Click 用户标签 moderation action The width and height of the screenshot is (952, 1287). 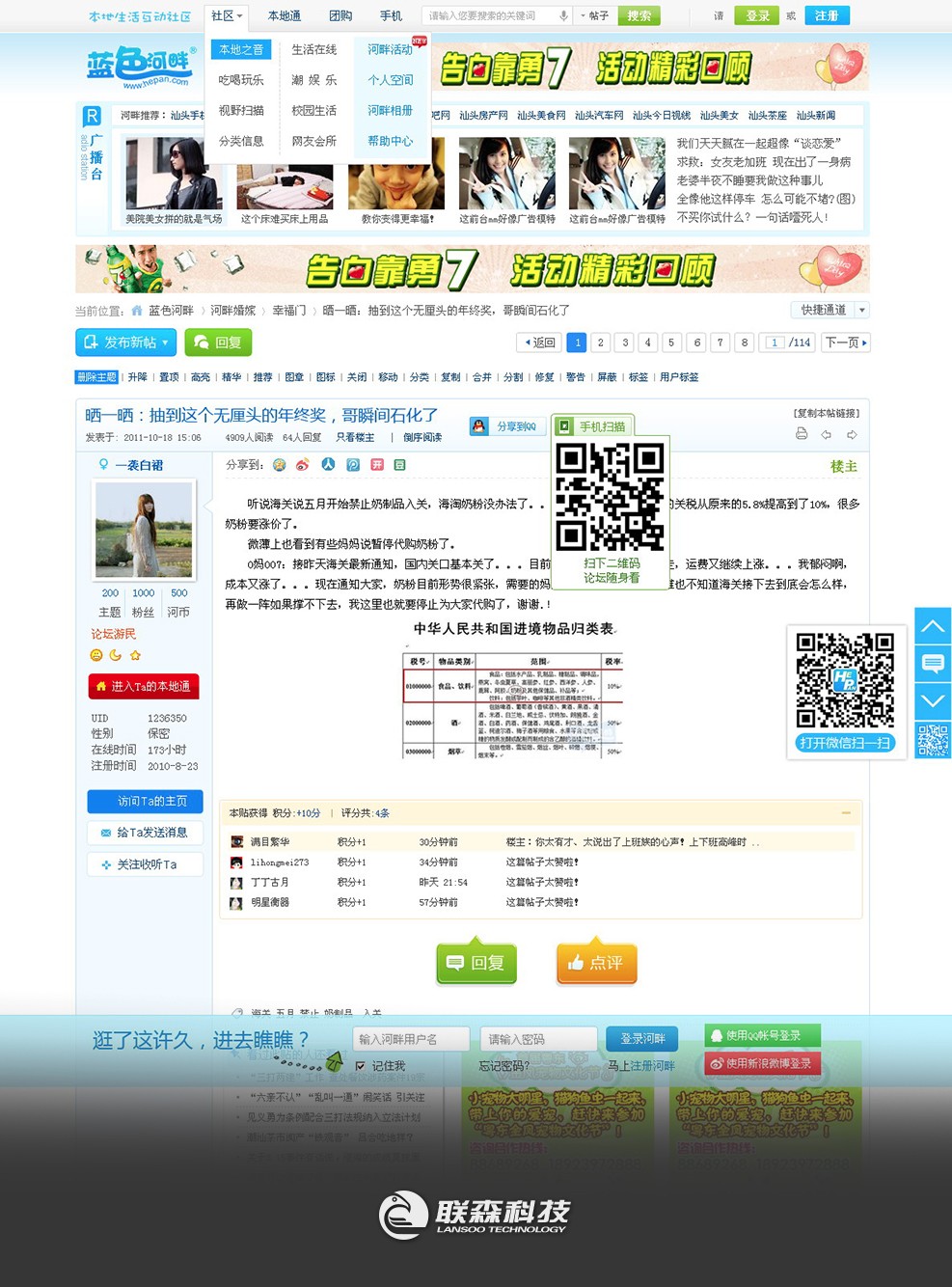[x=679, y=377]
